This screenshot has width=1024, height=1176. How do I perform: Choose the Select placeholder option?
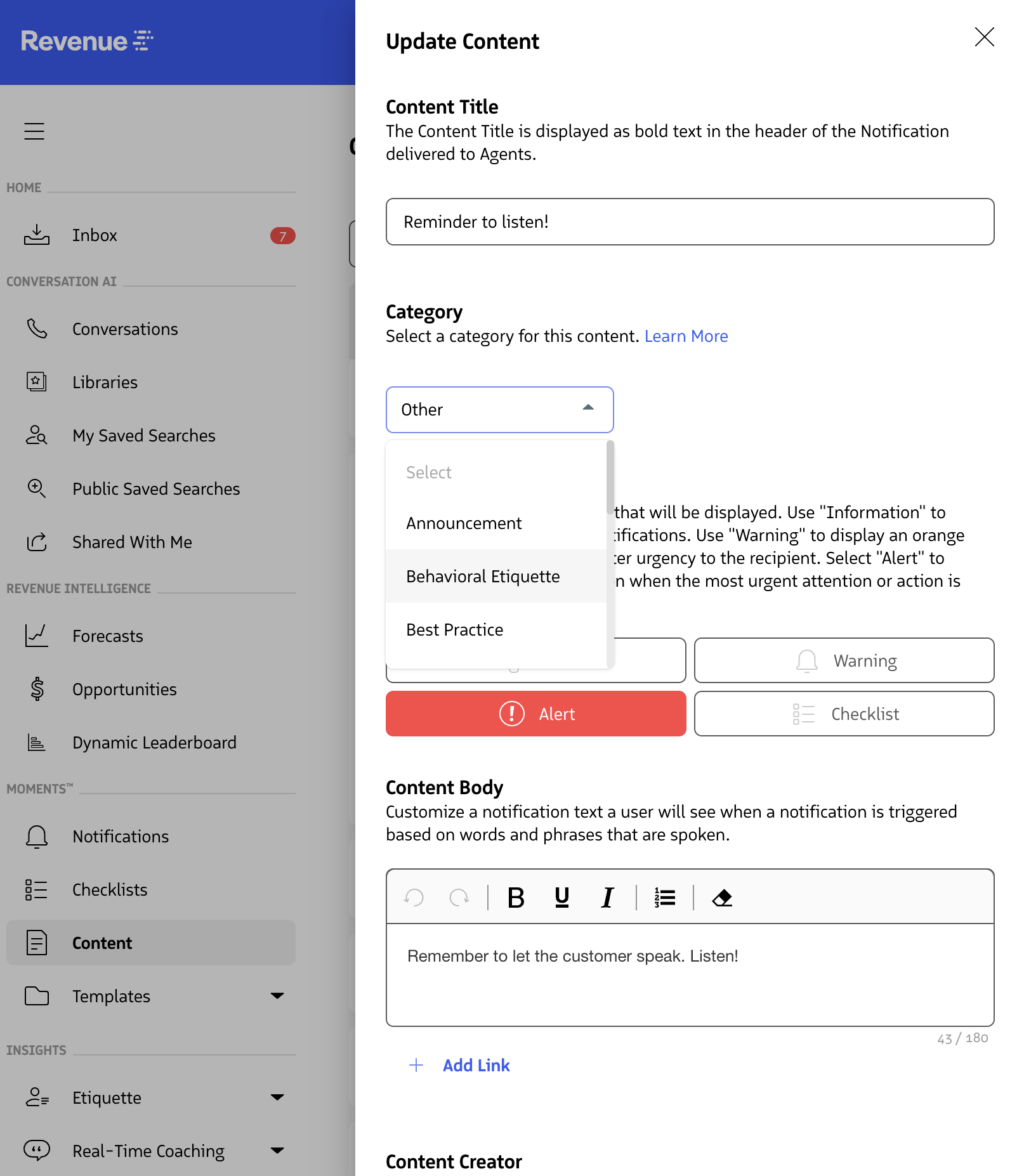coord(496,473)
